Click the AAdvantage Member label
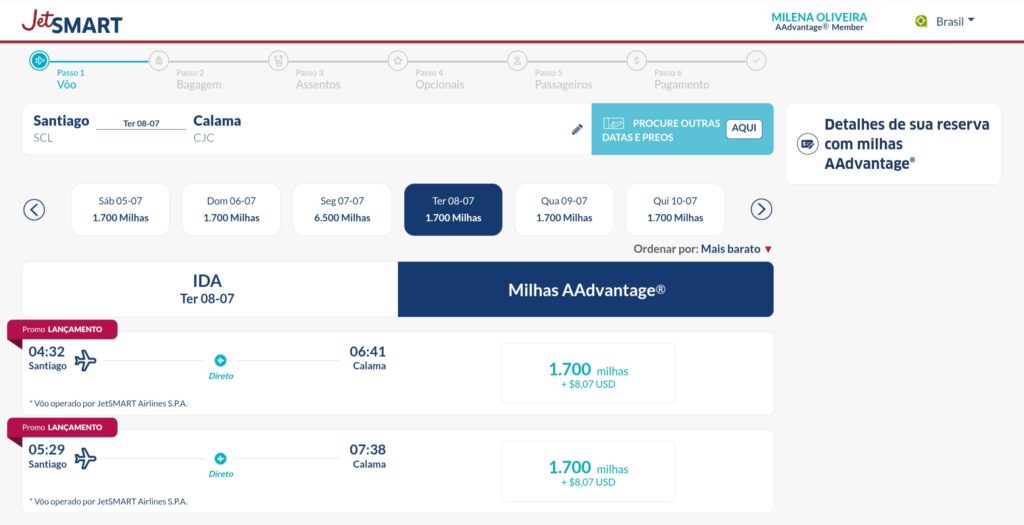Viewport: 1024px width, 525px height. coord(819,27)
